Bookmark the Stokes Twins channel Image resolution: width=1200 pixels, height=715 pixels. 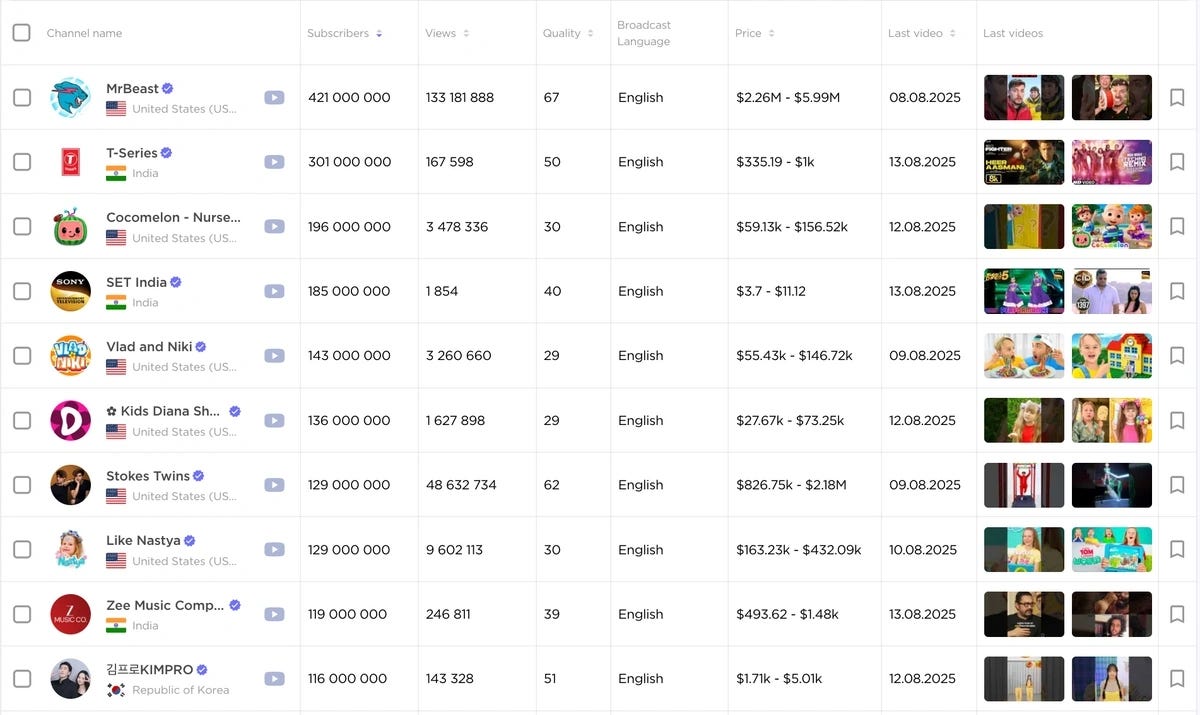[x=1177, y=485]
